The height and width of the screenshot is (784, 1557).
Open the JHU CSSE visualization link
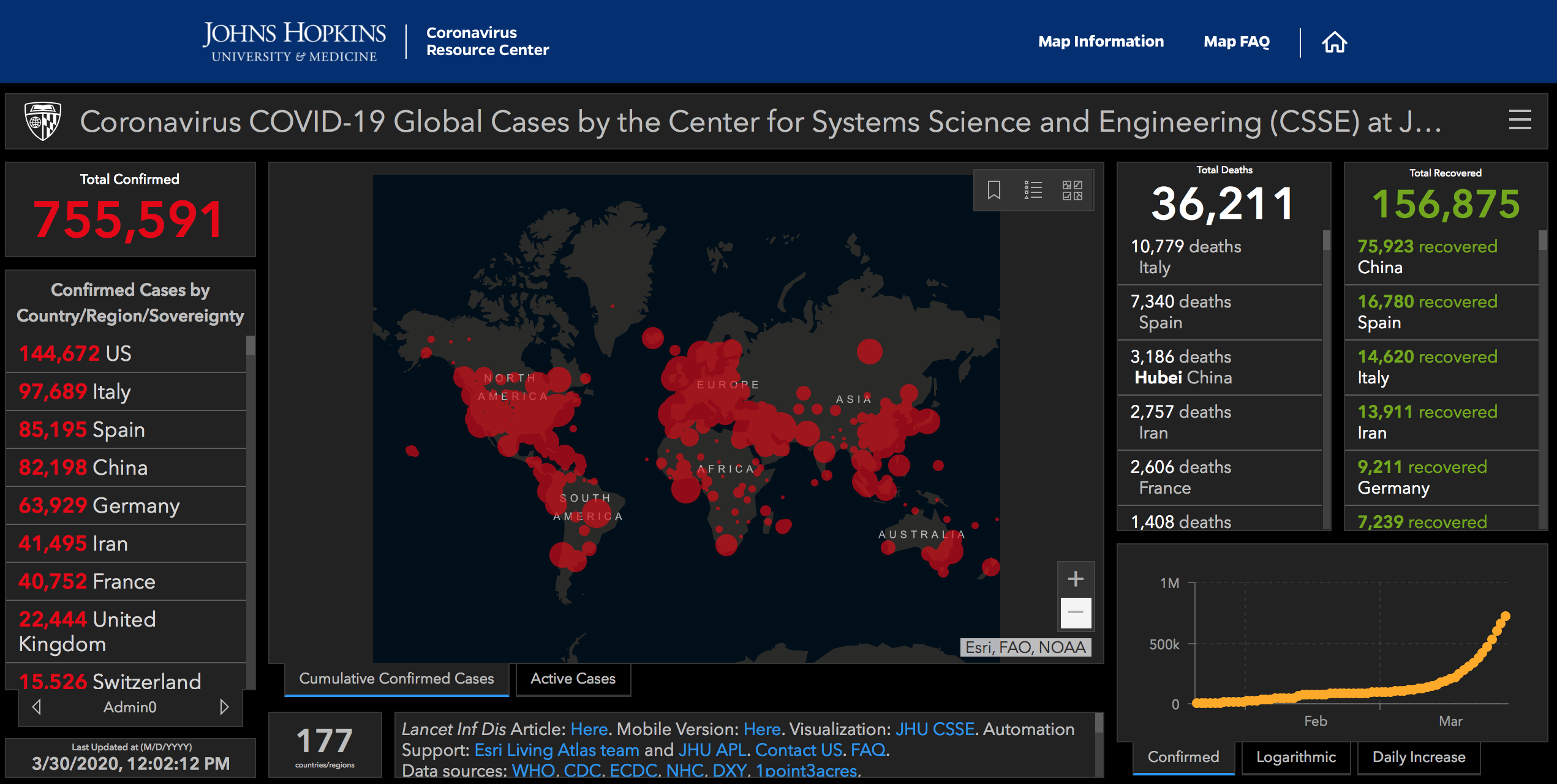pyautogui.click(x=935, y=729)
